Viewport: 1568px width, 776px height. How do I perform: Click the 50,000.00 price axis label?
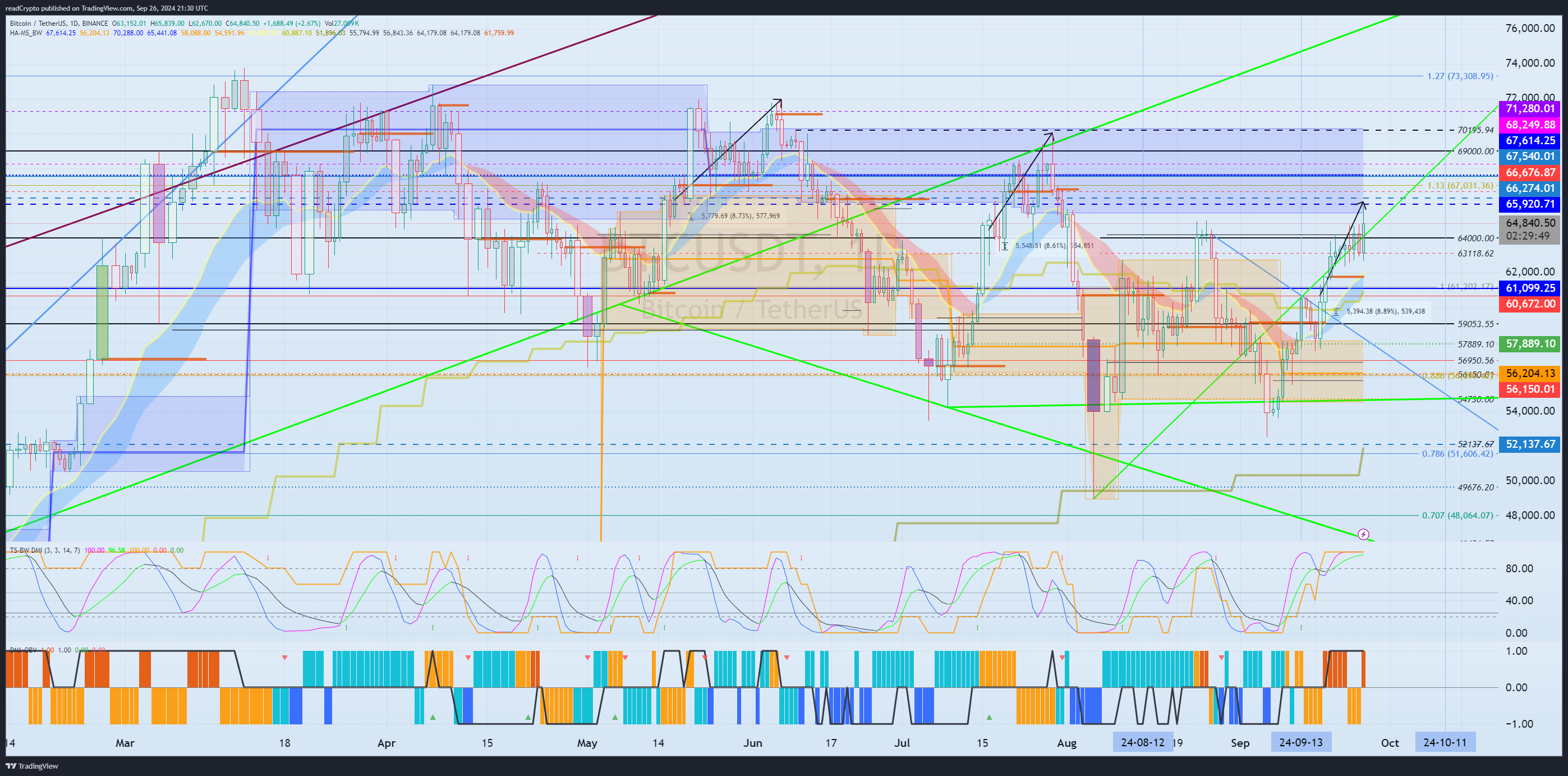(x=1530, y=480)
